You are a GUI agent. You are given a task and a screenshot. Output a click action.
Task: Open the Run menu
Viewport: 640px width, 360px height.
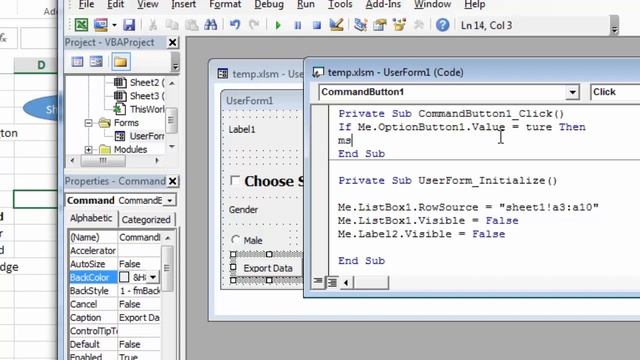tap(306, 4)
